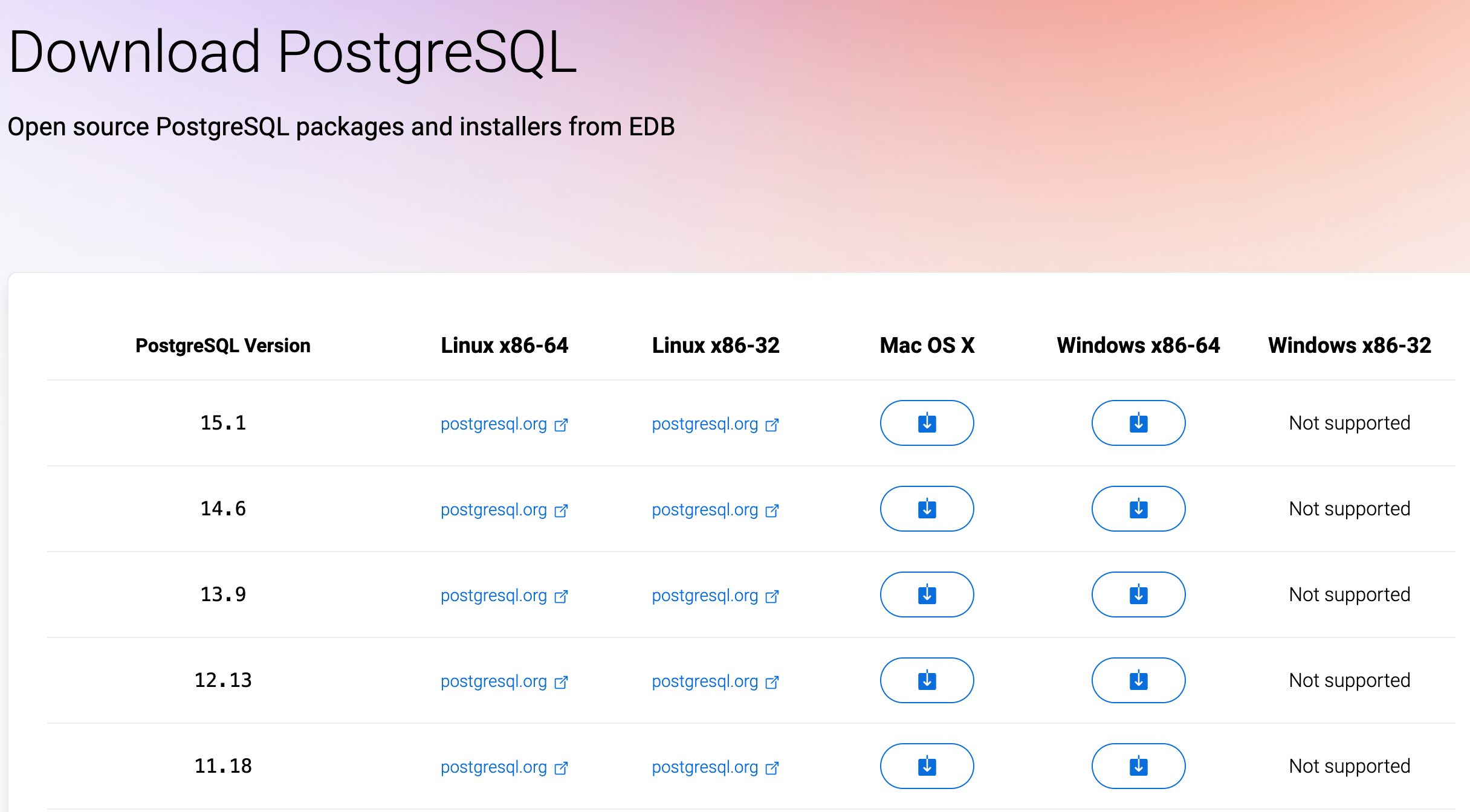Click Not supported in the 13.9 row

(x=1350, y=594)
